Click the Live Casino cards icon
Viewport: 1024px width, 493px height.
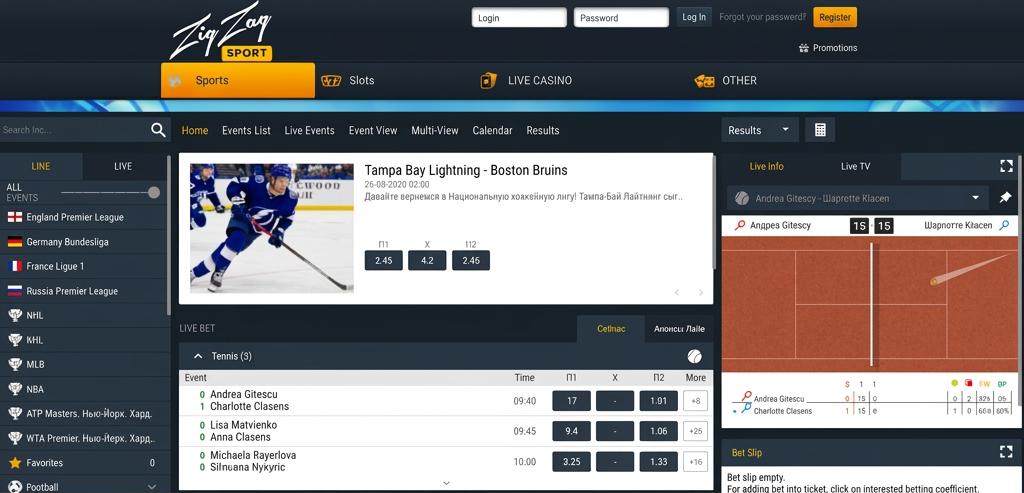[x=488, y=80]
